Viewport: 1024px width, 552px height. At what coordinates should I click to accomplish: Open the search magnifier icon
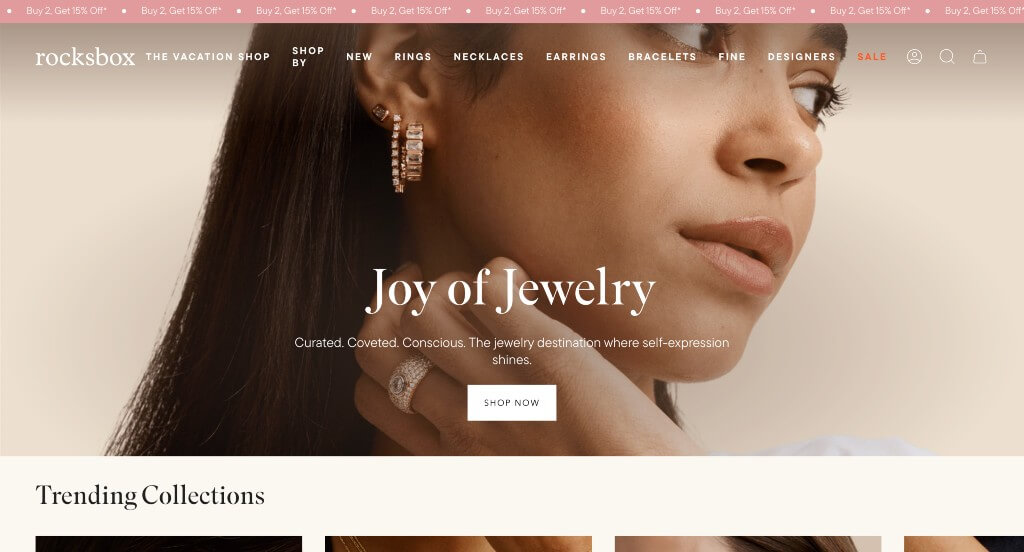pyautogui.click(x=947, y=57)
